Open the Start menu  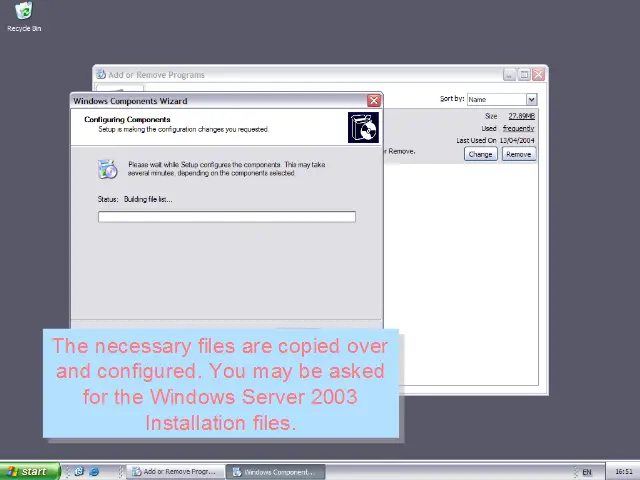pos(28,471)
